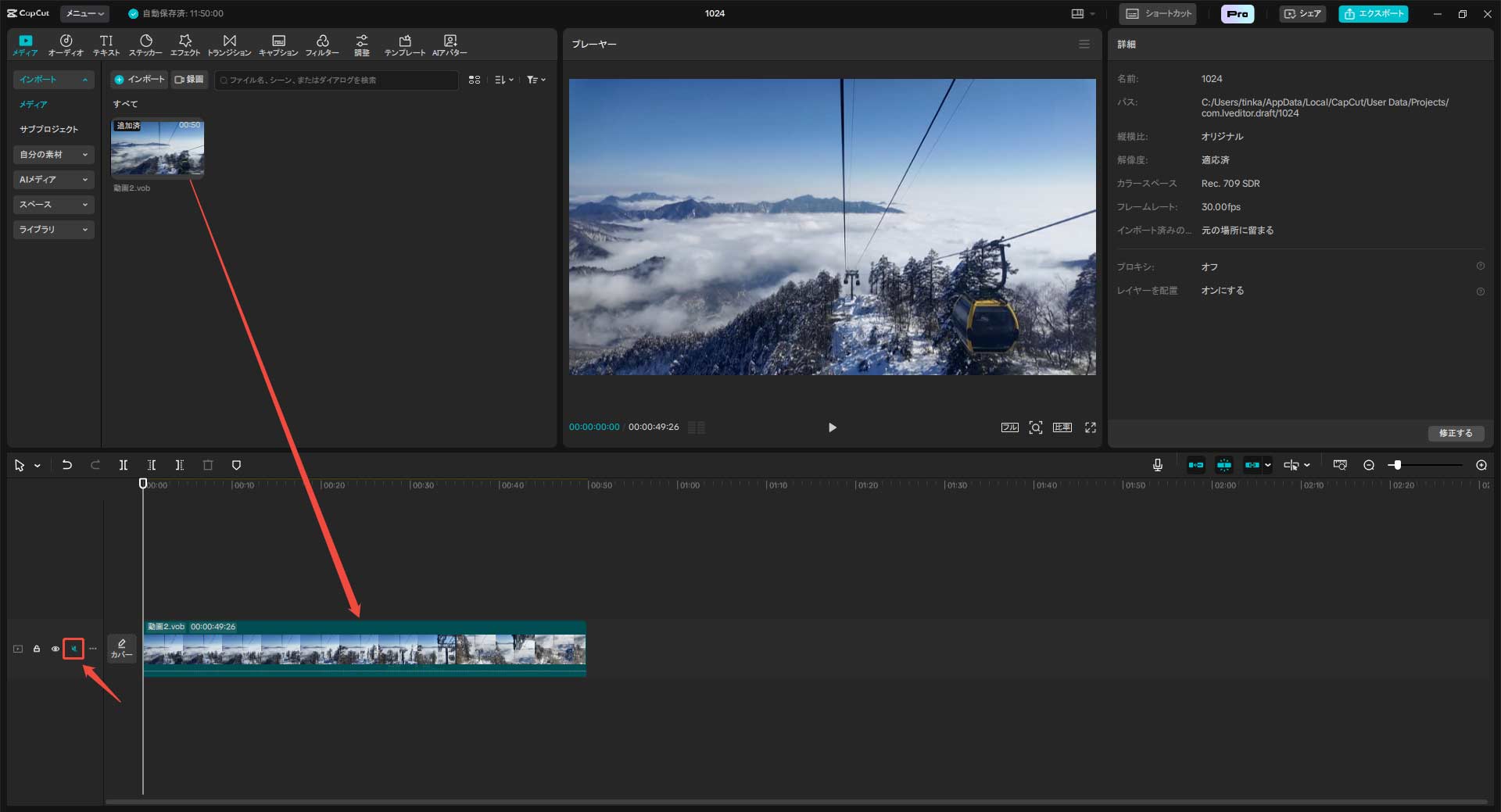Open the Stickers (ステッカー) panel
Image resolution: width=1501 pixels, height=812 pixels.
click(x=145, y=45)
